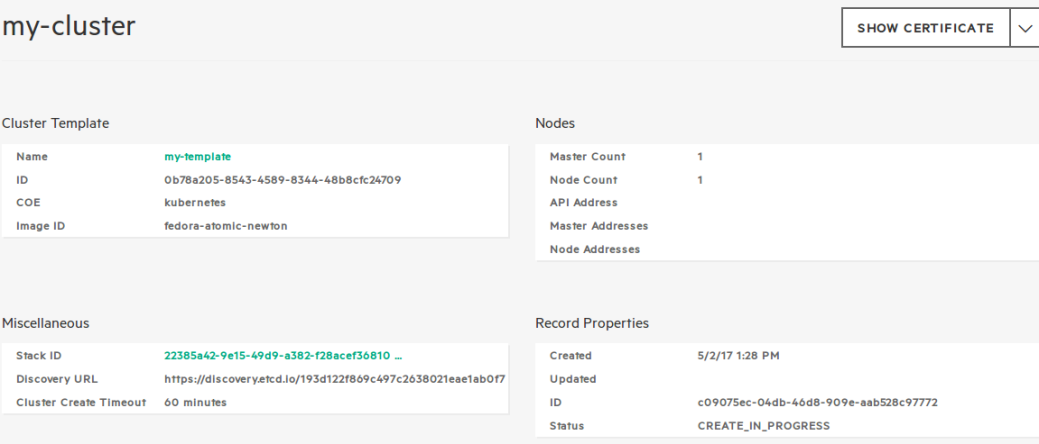Click the 60 minutes timeout value
Image resolution: width=1039 pixels, height=444 pixels.
pos(195,402)
